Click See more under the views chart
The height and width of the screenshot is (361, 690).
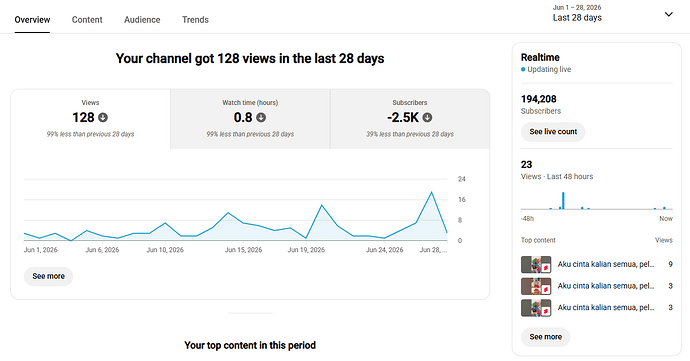click(48, 276)
